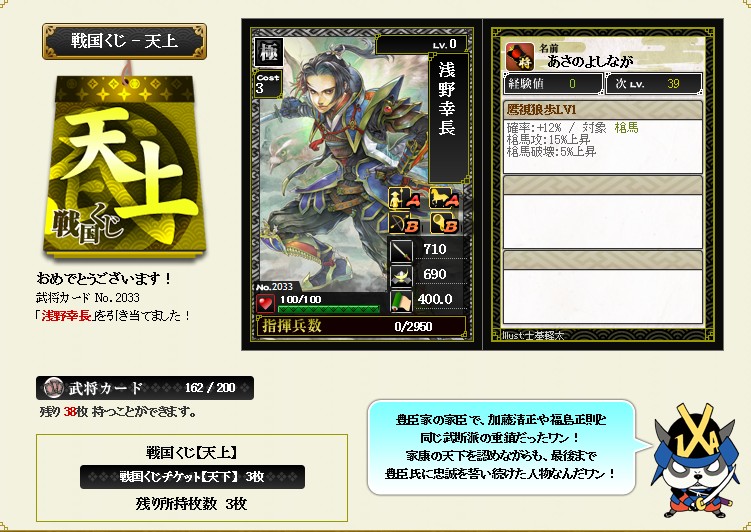Click the archer aptitude B icon
This screenshot has height=532, width=751.
(x=404, y=223)
